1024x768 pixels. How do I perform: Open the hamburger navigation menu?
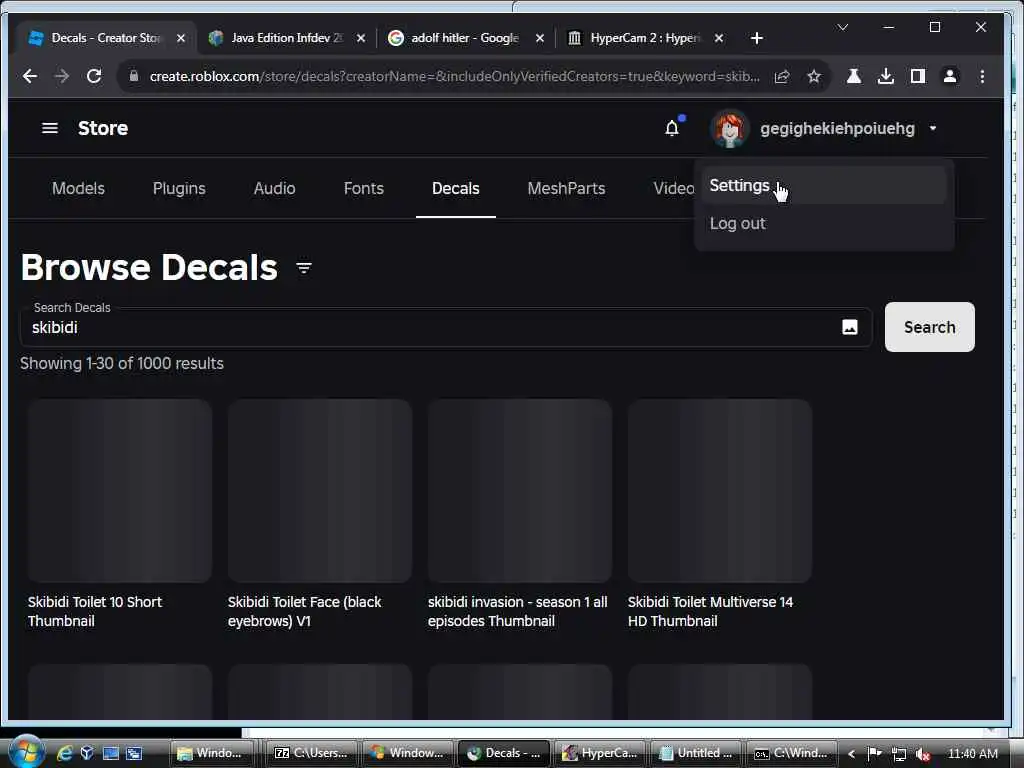50,128
